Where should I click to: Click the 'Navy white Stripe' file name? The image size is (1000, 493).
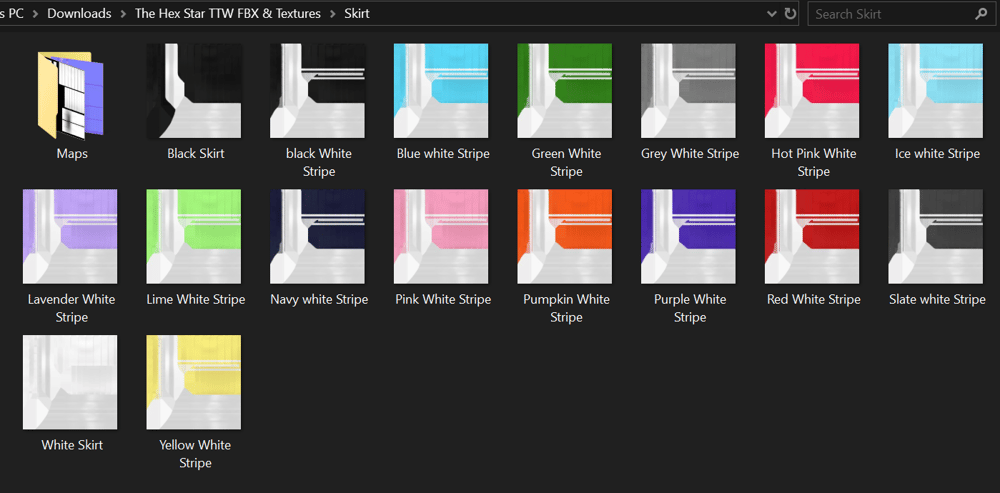coord(319,300)
